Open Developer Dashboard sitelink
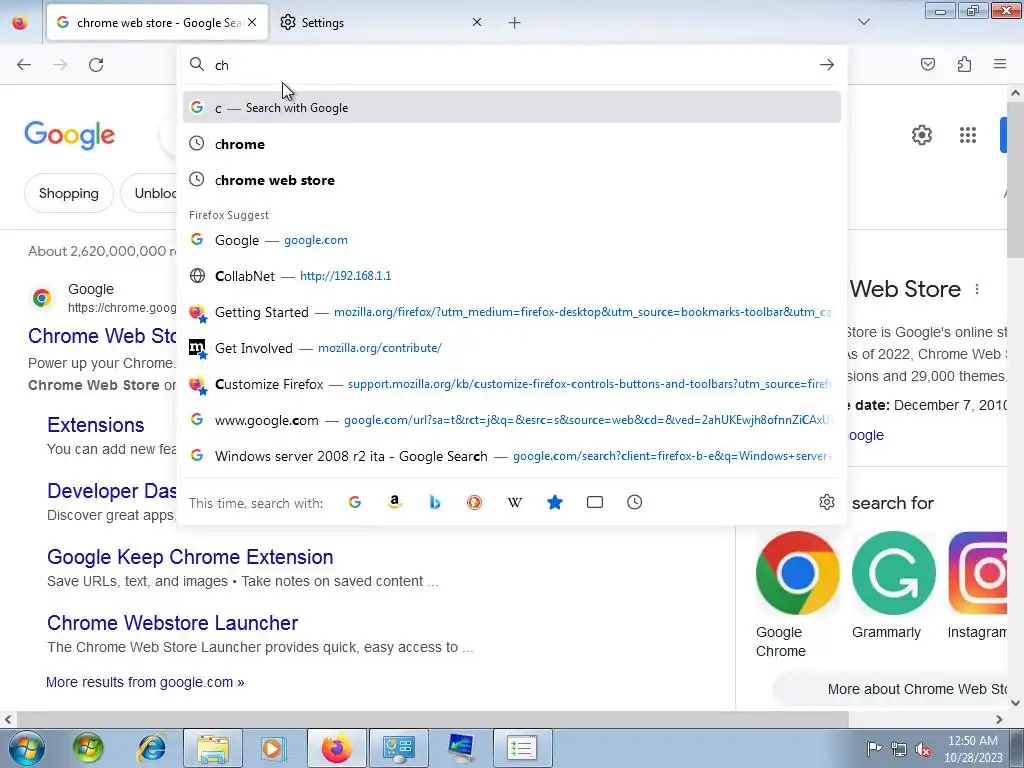This screenshot has width=1024, height=768. tap(112, 490)
